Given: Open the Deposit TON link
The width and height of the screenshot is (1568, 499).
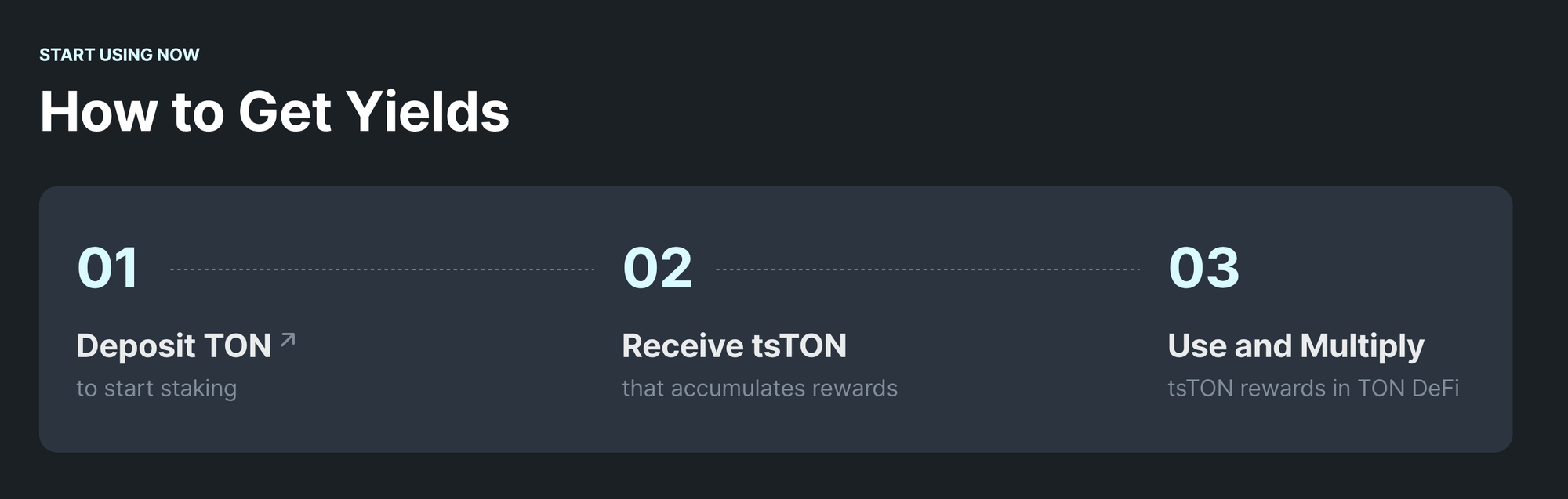Looking at the screenshot, I should [x=173, y=346].
